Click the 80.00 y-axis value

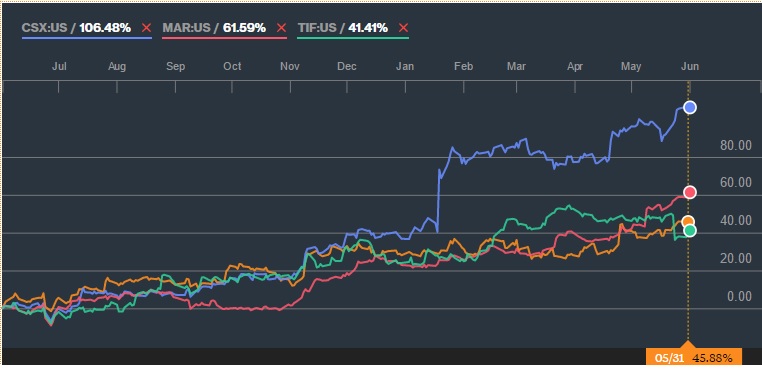click(735, 145)
